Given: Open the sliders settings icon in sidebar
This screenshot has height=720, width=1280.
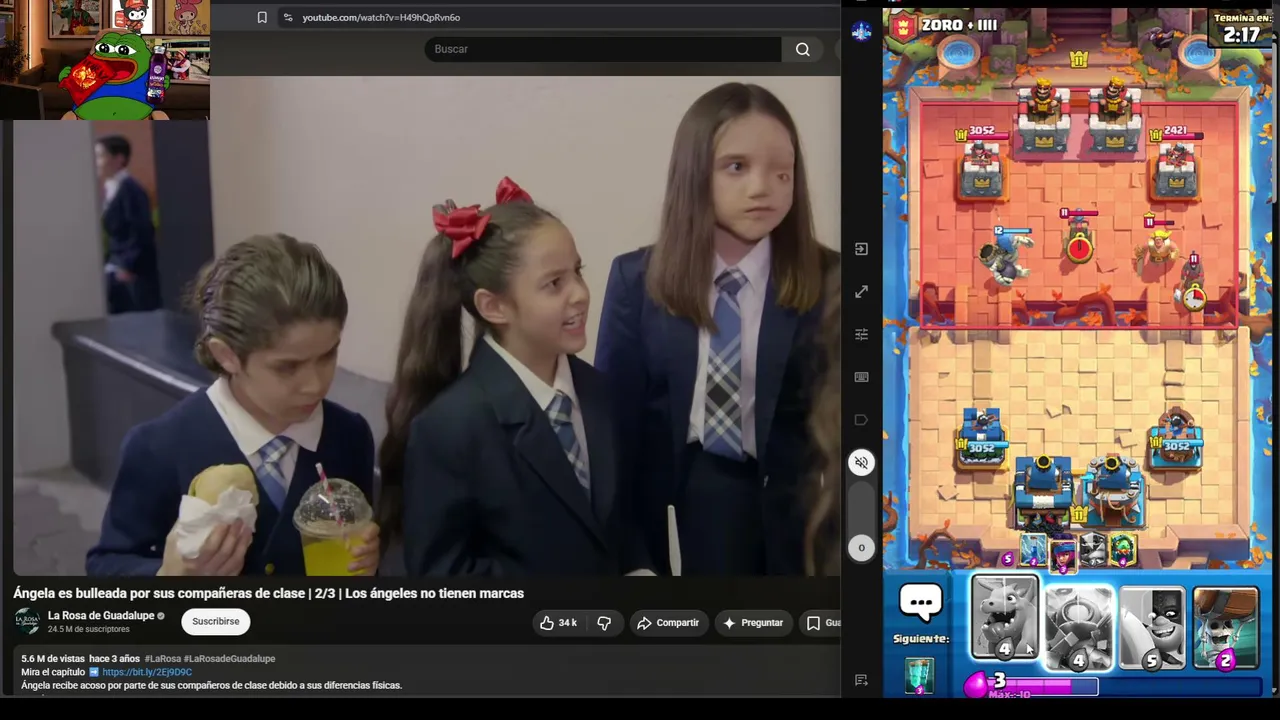Looking at the screenshot, I should point(861,334).
